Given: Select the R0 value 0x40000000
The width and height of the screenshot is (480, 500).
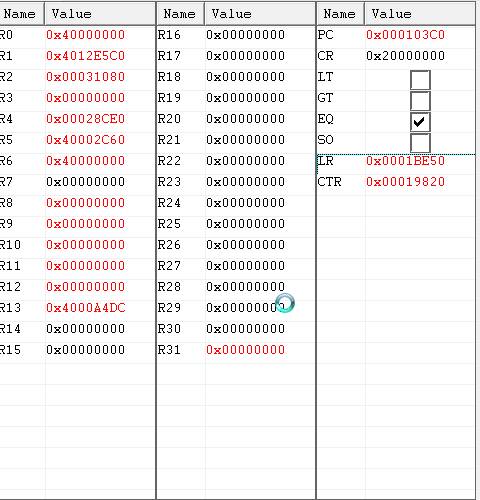Looking at the screenshot, I should pyautogui.click(x=86, y=35).
